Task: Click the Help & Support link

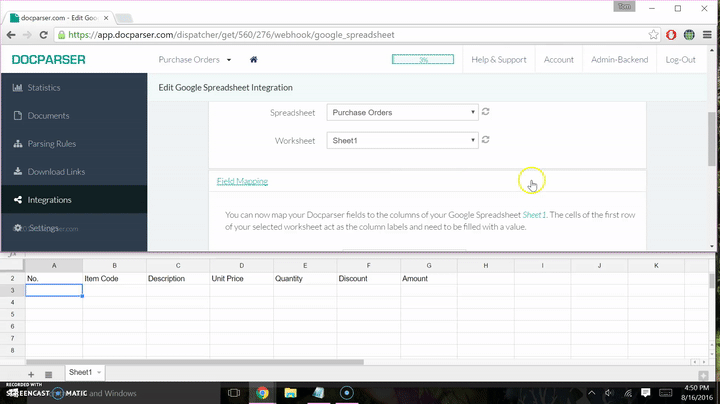Action: pos(498,60)
